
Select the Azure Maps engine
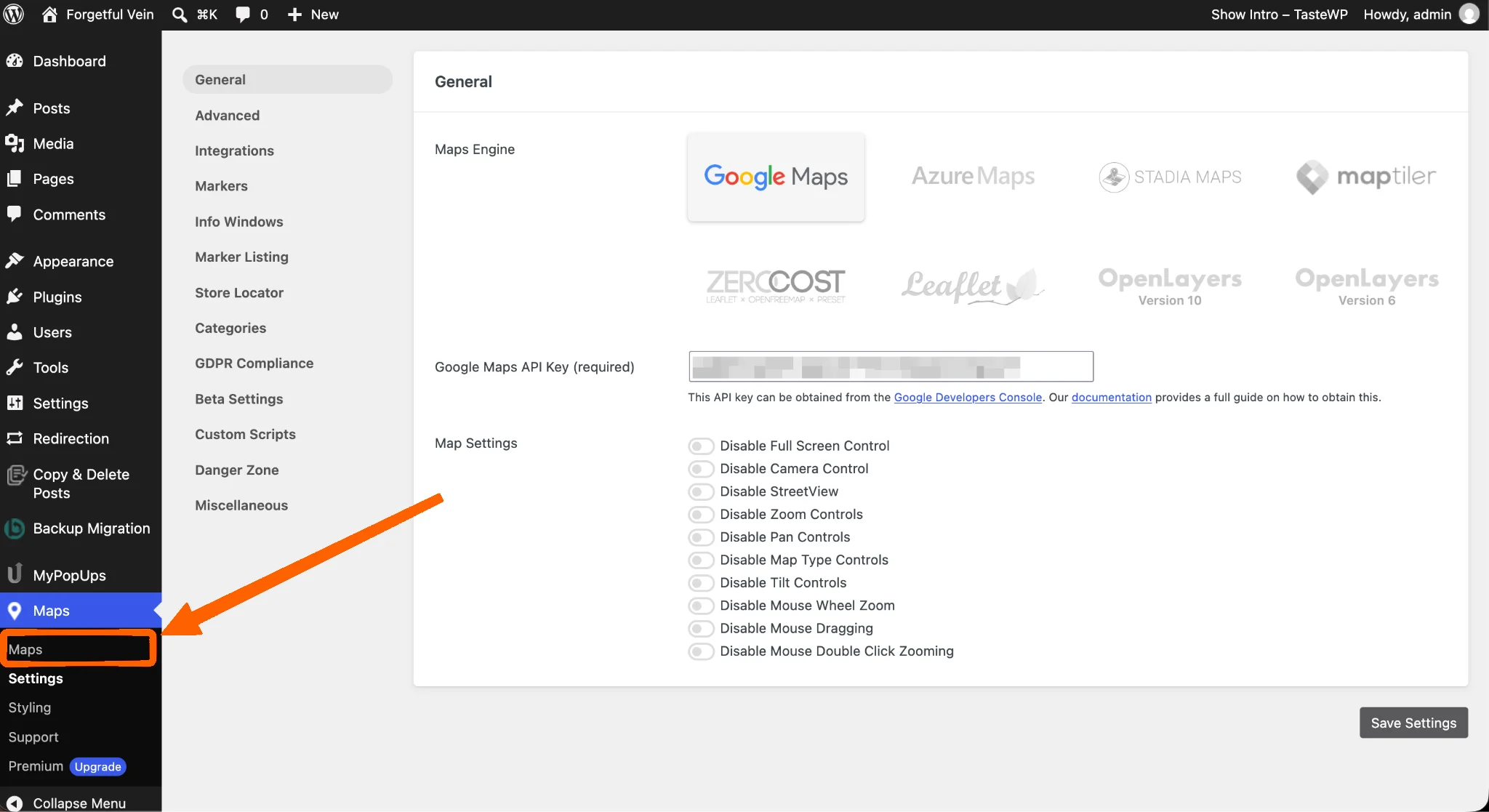(x=973, y=177)
